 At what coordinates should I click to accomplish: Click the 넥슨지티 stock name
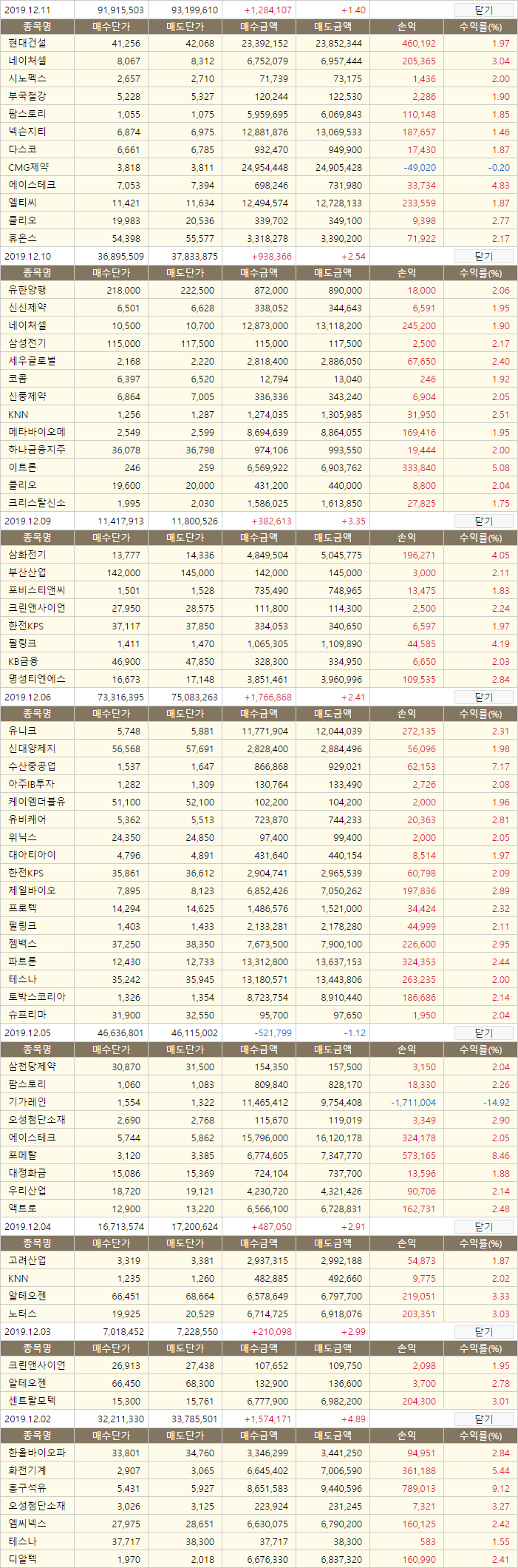point(27,132)
